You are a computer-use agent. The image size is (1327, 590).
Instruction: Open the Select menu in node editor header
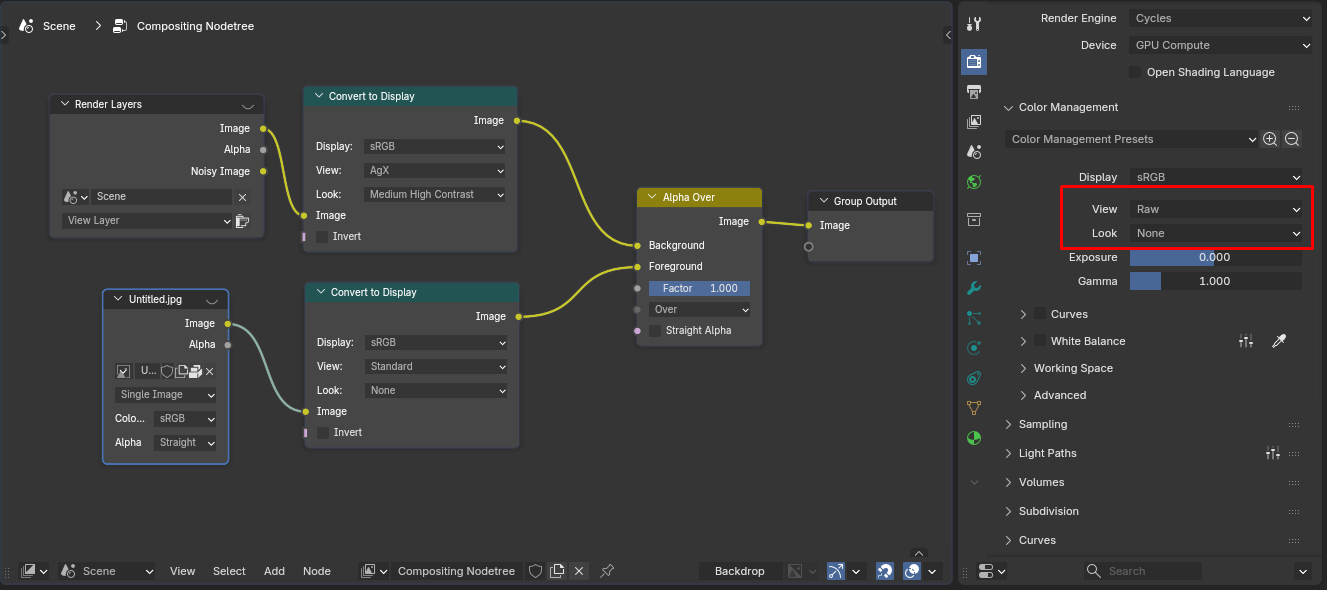click(229, 571)
